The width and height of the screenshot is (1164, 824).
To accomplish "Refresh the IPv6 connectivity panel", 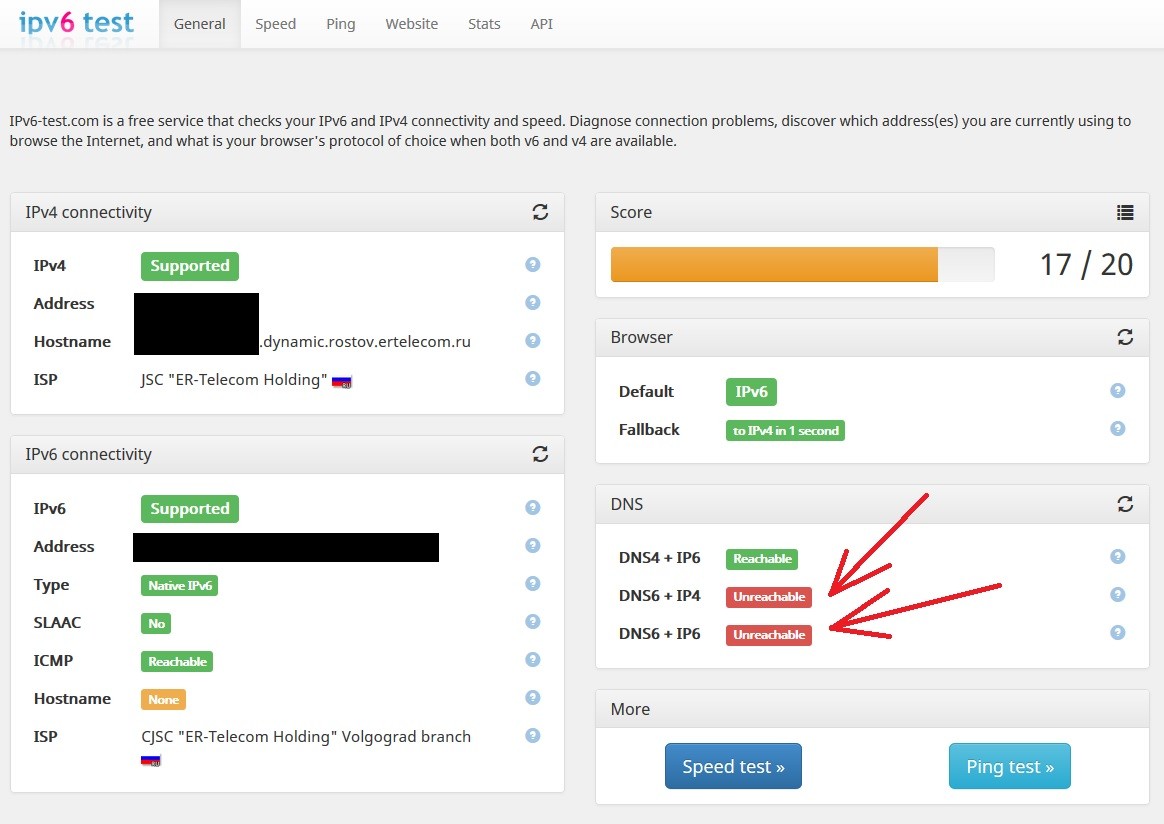I will point(540,454).
